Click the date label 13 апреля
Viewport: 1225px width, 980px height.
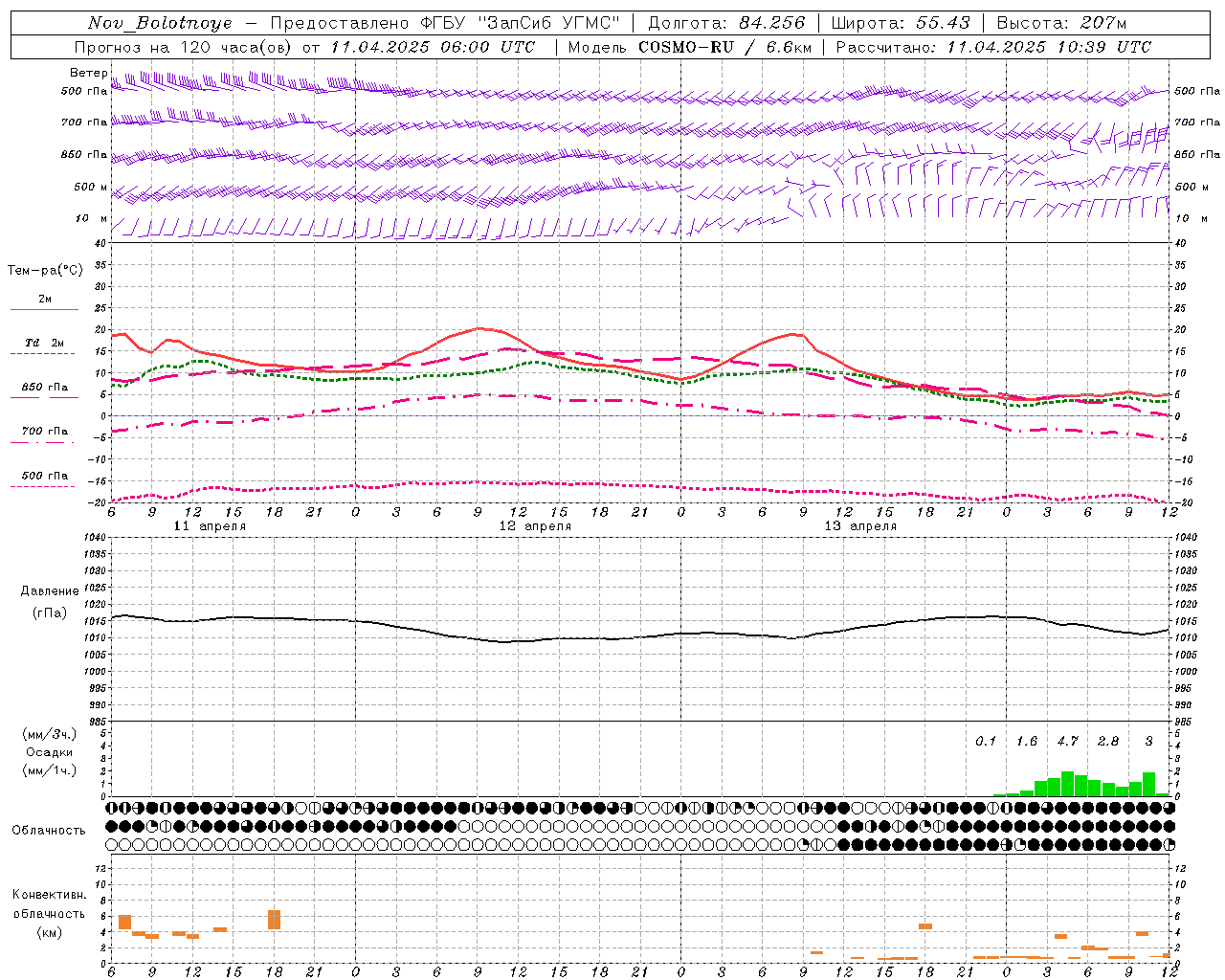(860, 526)
